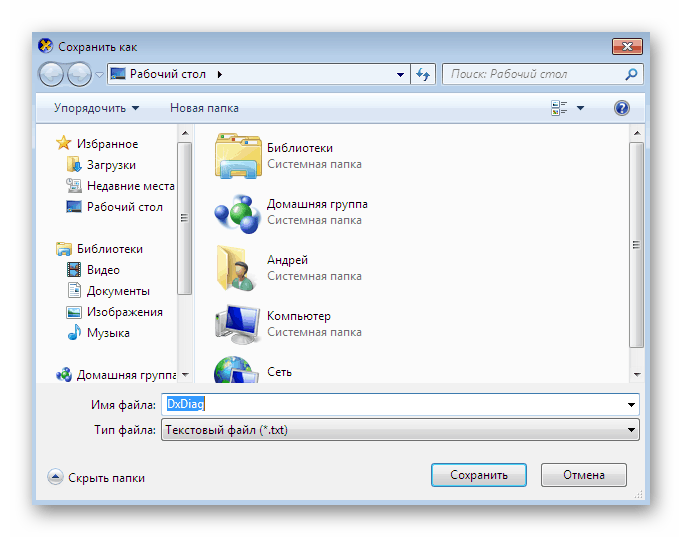This screenshot has height=537, width=682.
Task: Click the Back navigation arrow
Action: pyautogui.click(x=51, y=74)
